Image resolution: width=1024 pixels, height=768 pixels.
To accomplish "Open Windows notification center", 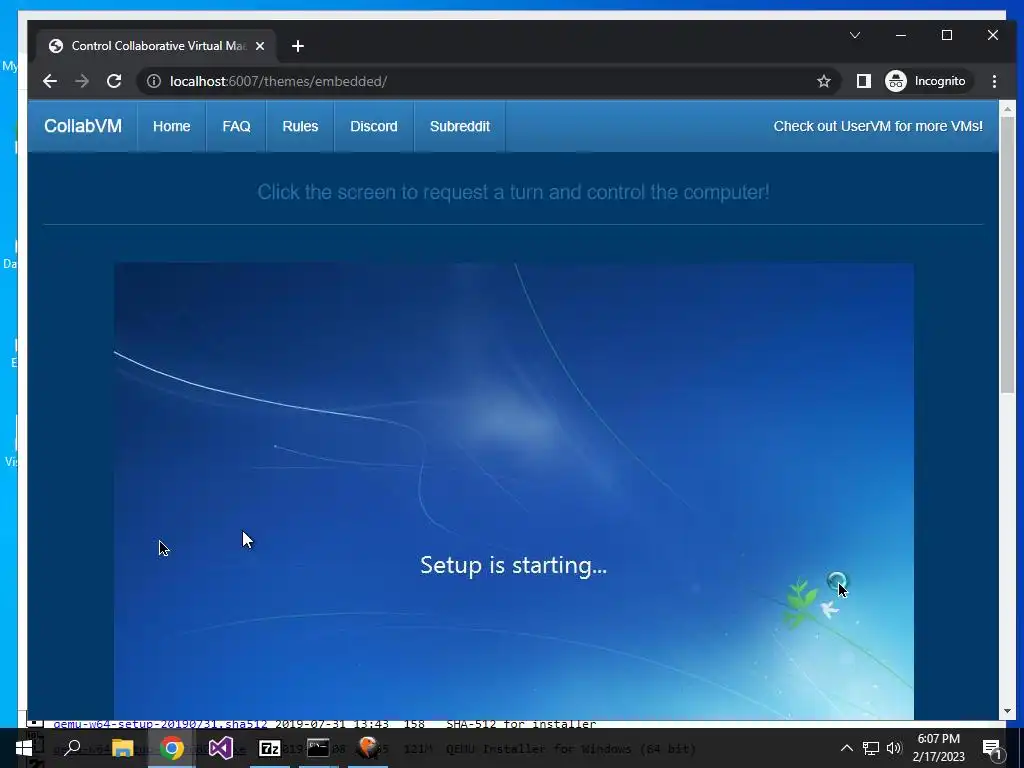I will [993, 748].
